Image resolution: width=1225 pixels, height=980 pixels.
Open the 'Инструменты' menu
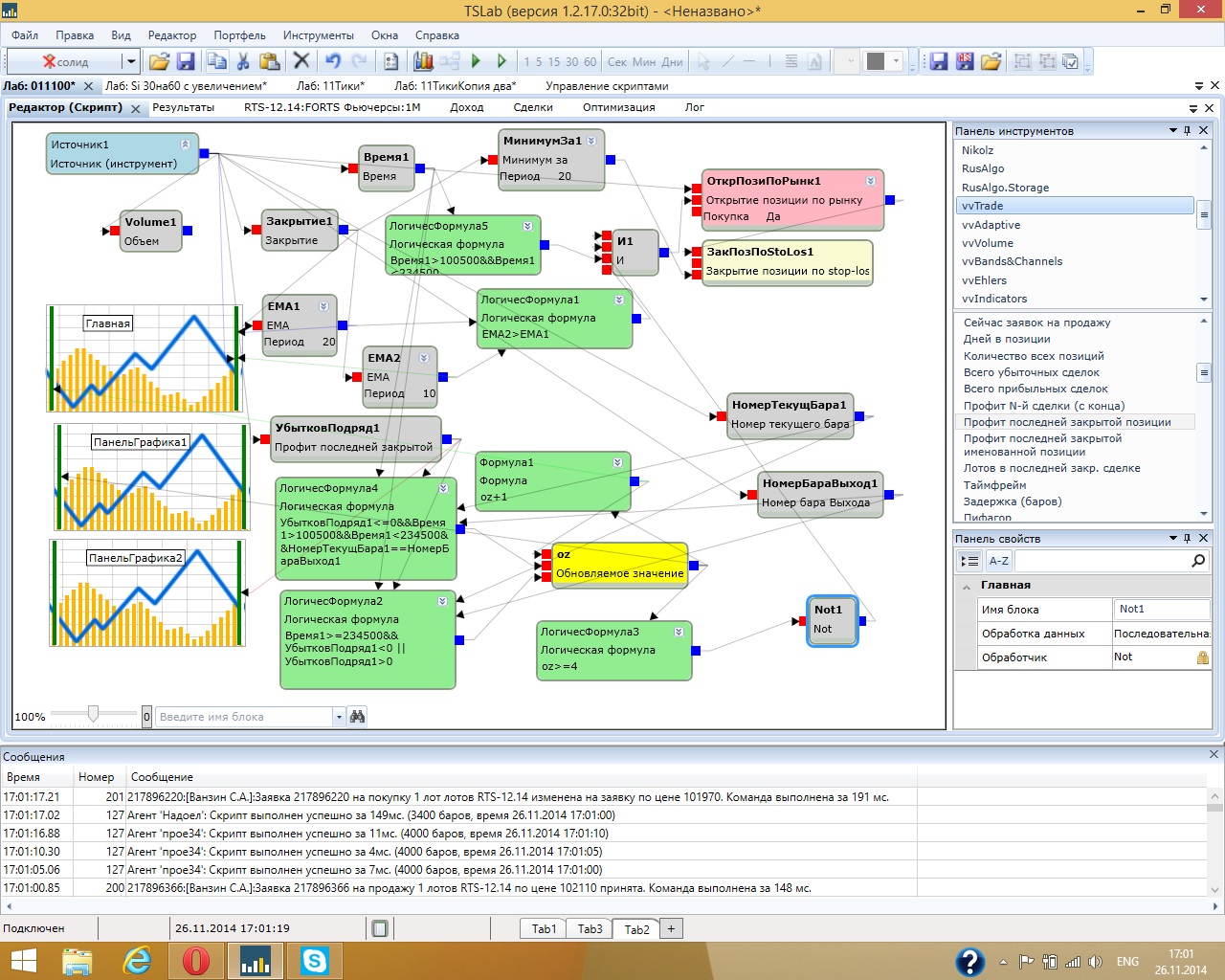318,35
